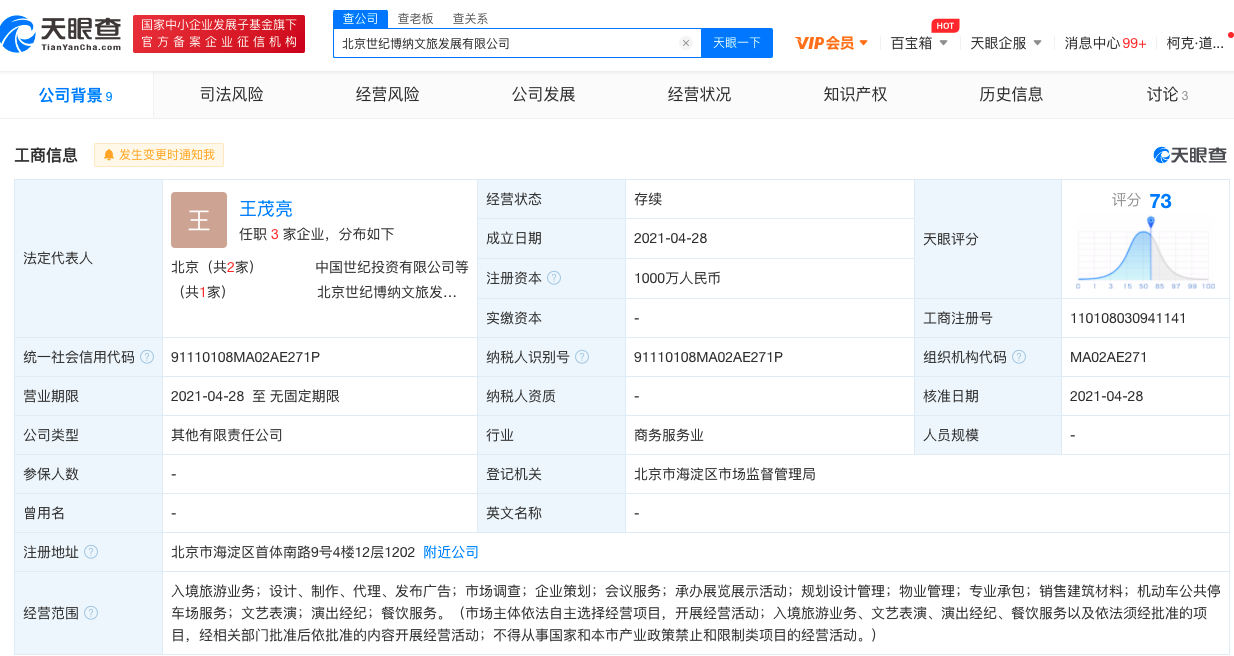The width and height of the screenshot is (1234, 656).
Task: Click the 组织机构代码 value MA02AE271
Action: tap(1108, 357)
